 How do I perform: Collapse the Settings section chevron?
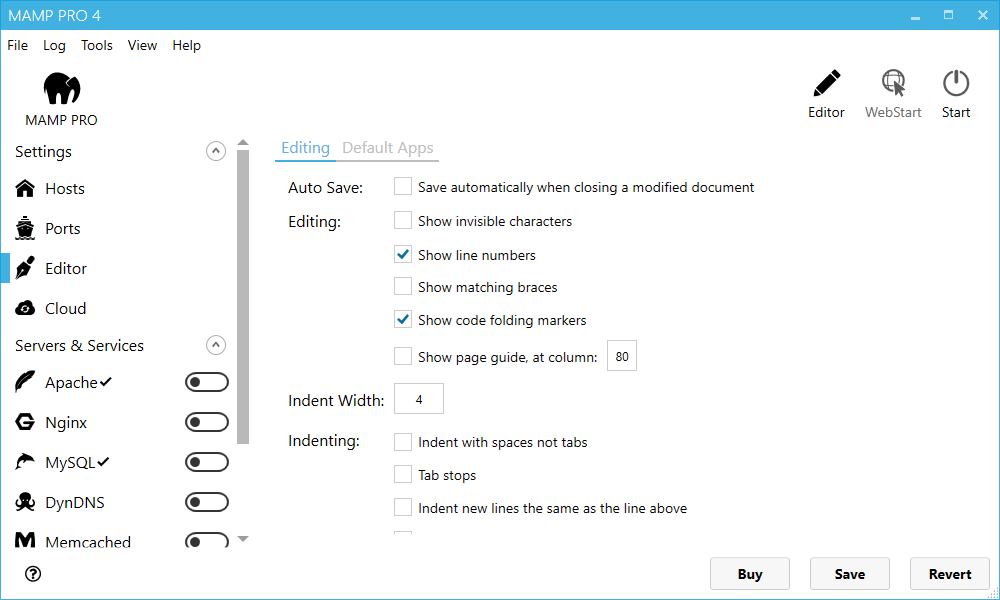(216, 151)
